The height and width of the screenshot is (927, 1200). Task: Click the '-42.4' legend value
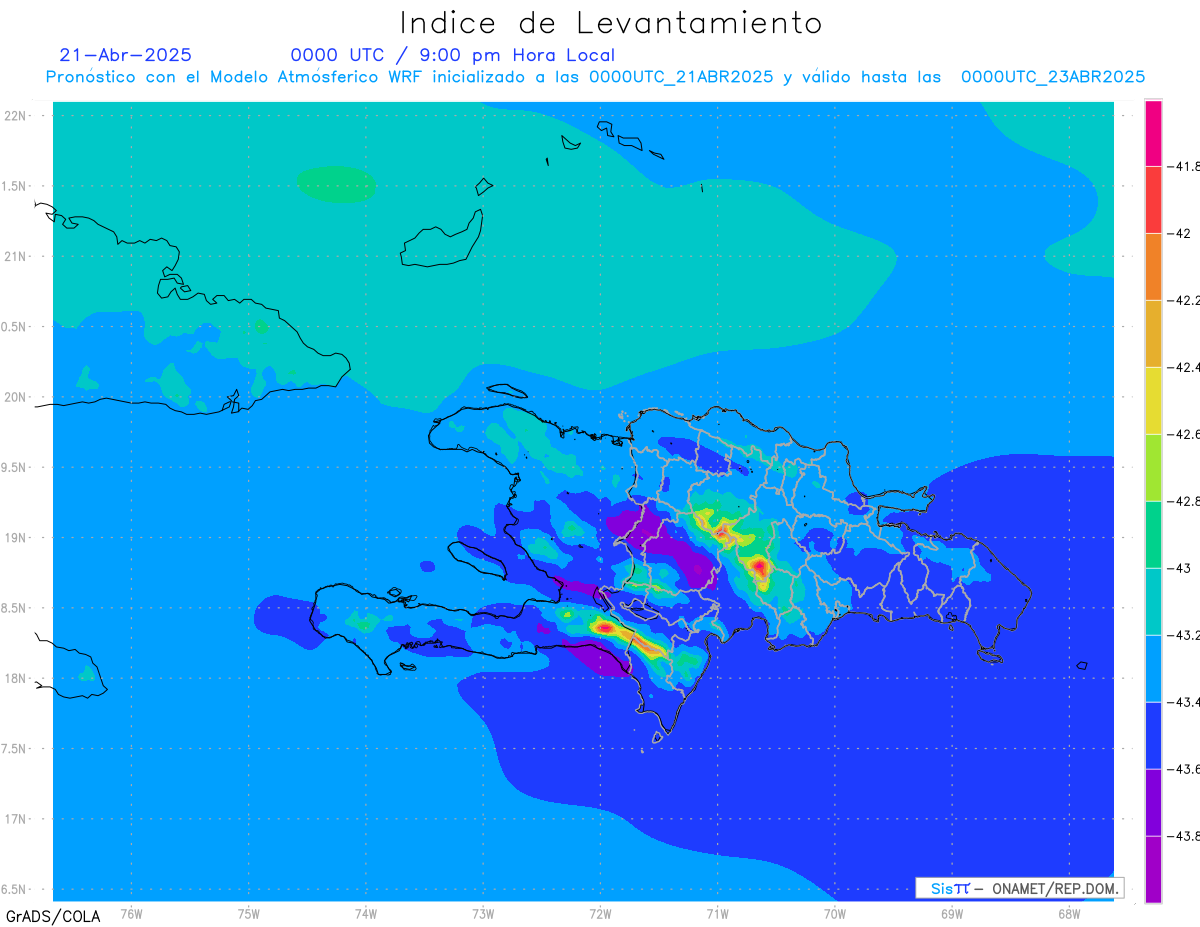1184,367
